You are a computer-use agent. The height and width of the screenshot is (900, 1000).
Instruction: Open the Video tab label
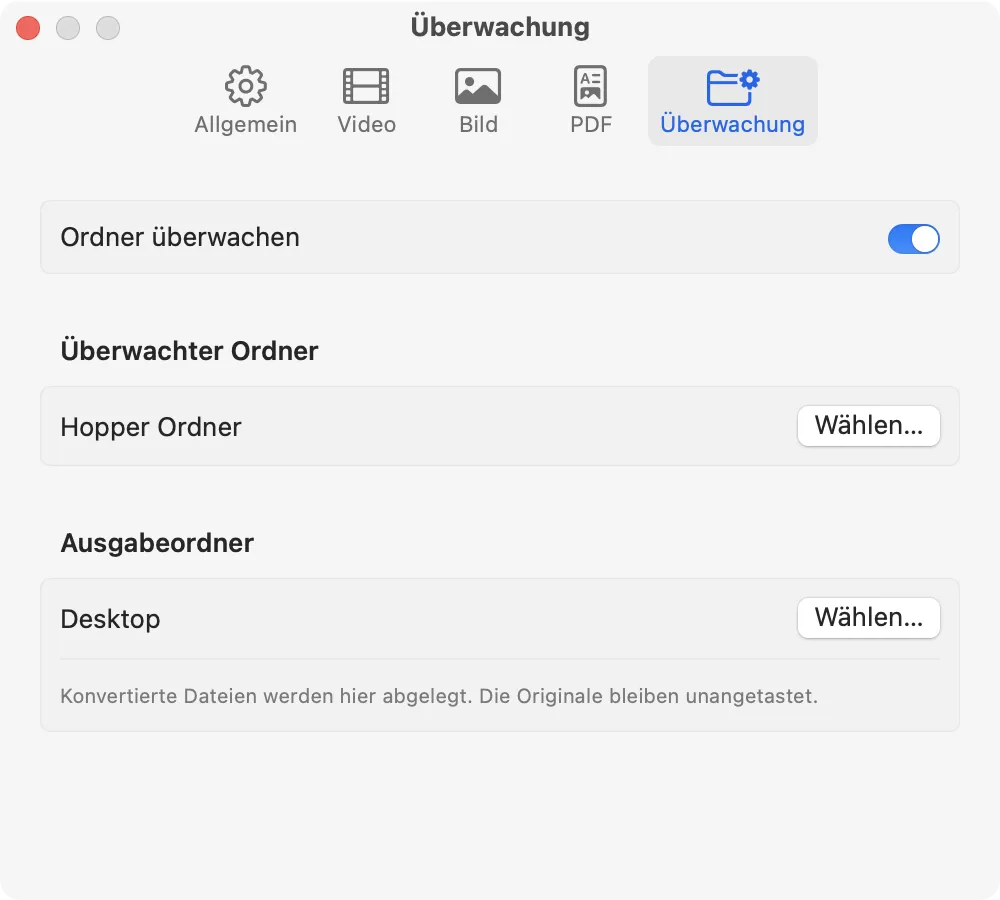[366, 125]
